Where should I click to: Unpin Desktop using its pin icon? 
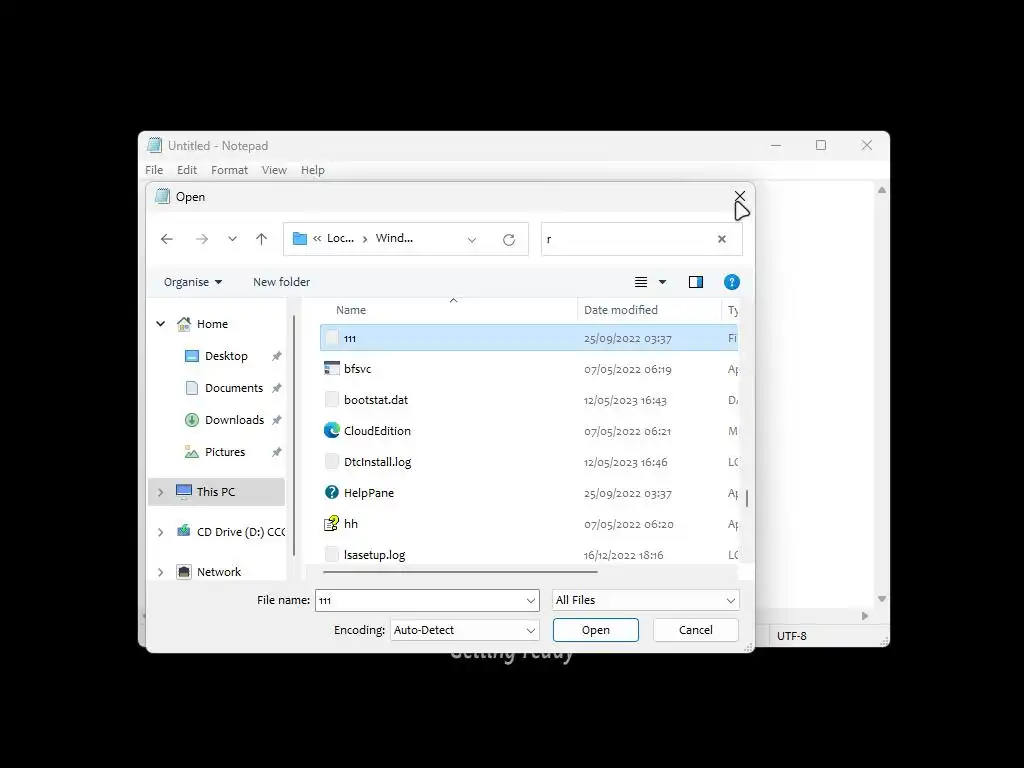(277, 356)
